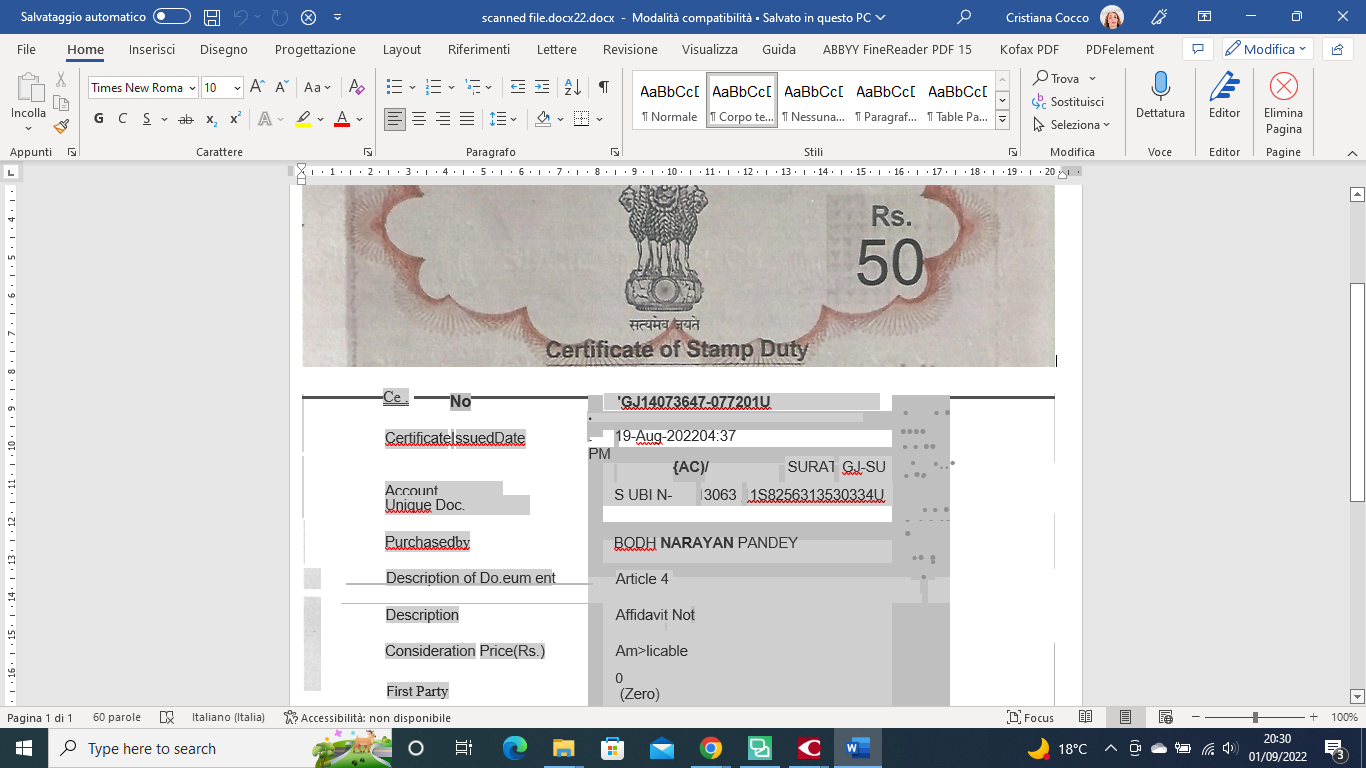Apply the Normale style
Screen dimensions: 1366x768
(x=669, y=101)
